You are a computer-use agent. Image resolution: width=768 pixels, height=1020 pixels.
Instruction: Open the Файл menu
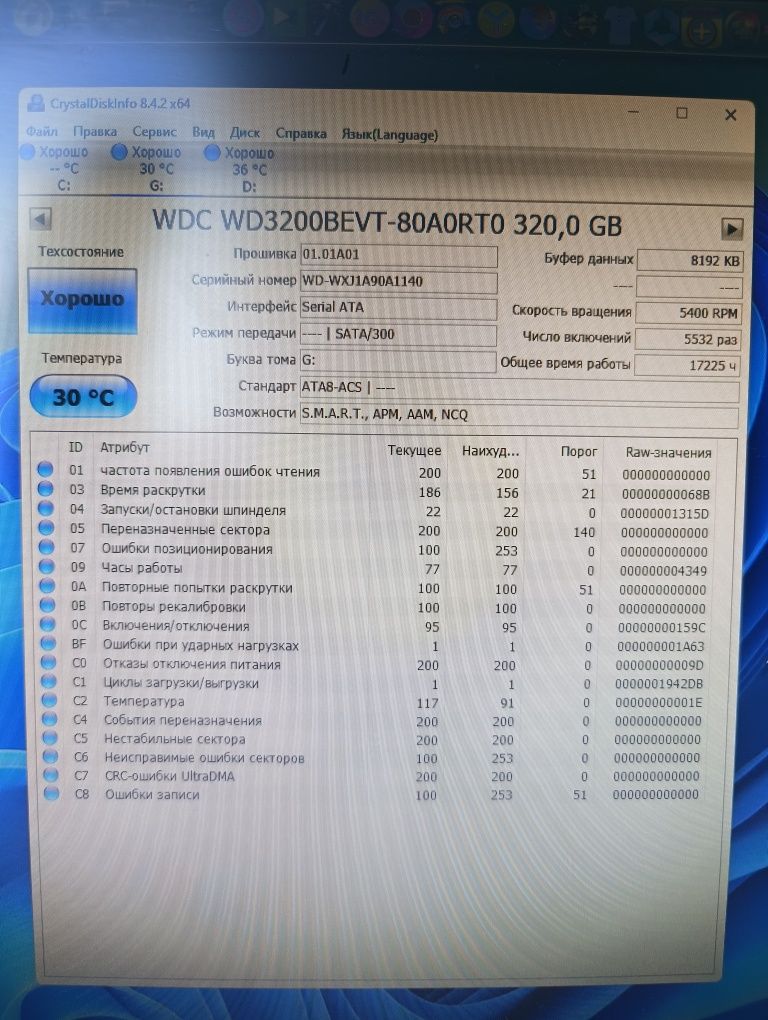coord(42,131)
